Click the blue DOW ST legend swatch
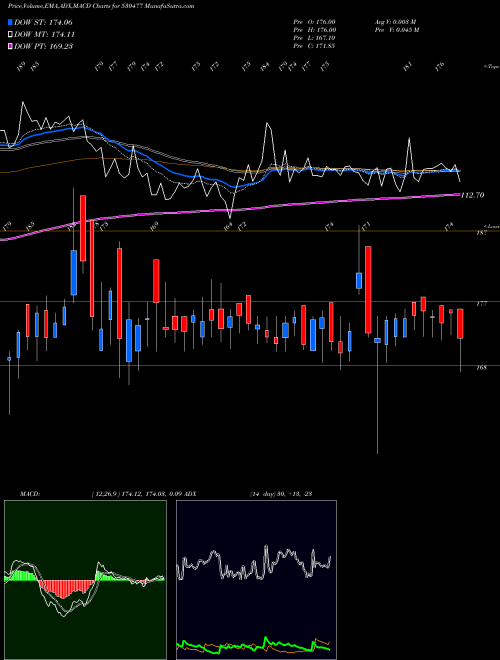The height and width of the screenshot is (660, 500). [x=10, y=22]
